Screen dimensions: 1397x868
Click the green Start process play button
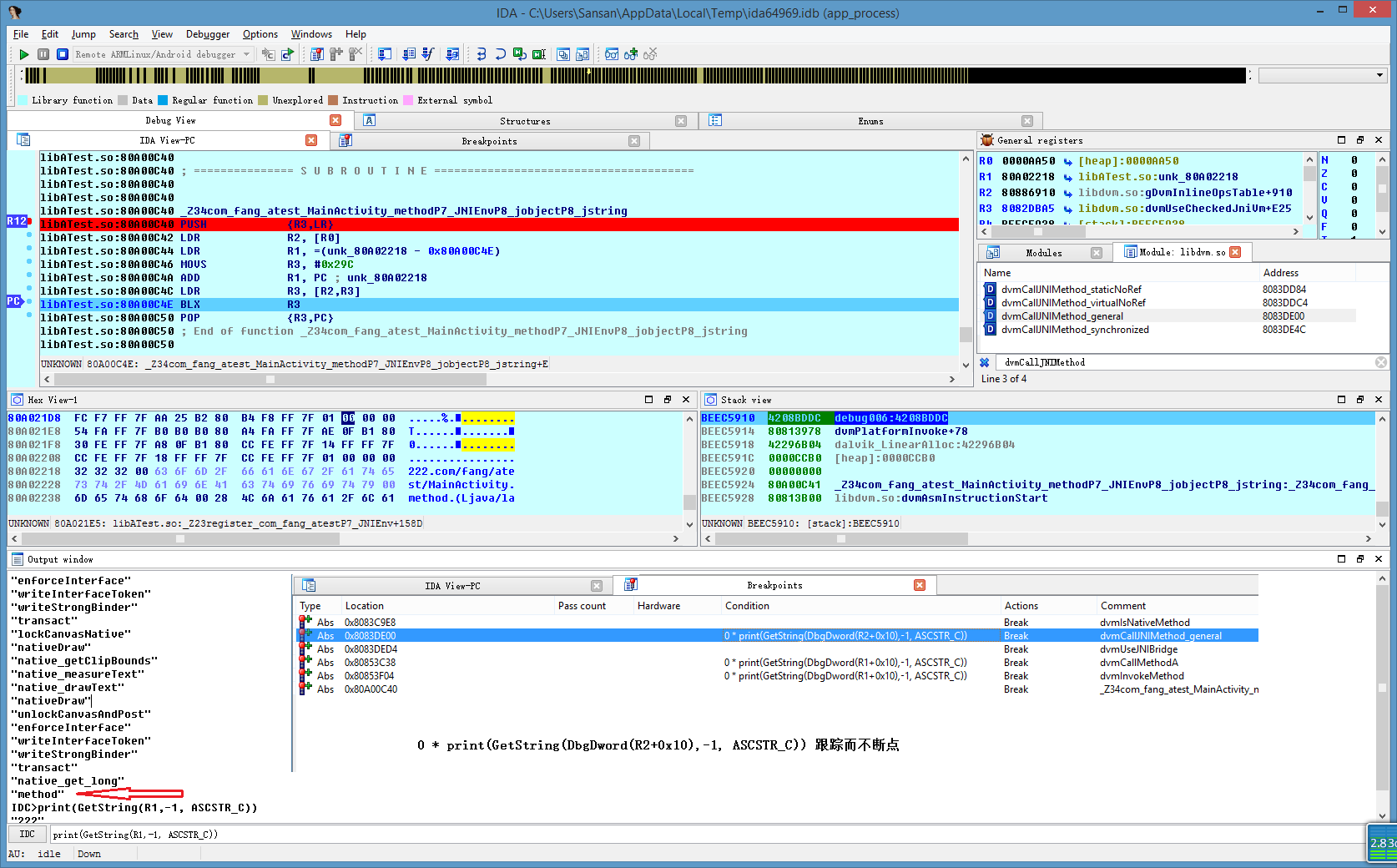pyautogui.click(x=24, y=54)
